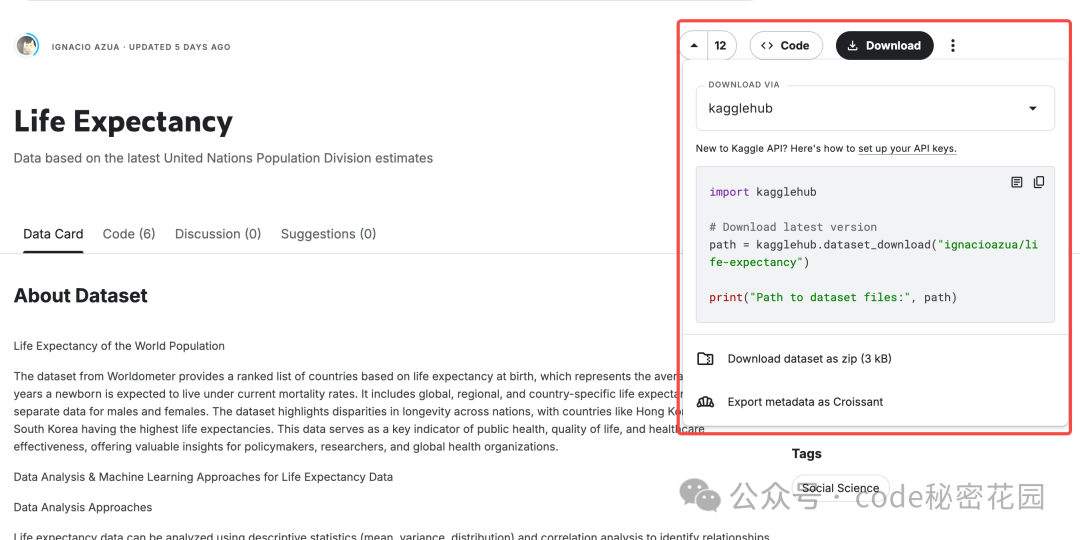The height and width of the screenshot is (540, 1080).
Task: Click the Tags heading
Action: click(x=807, y=453)
